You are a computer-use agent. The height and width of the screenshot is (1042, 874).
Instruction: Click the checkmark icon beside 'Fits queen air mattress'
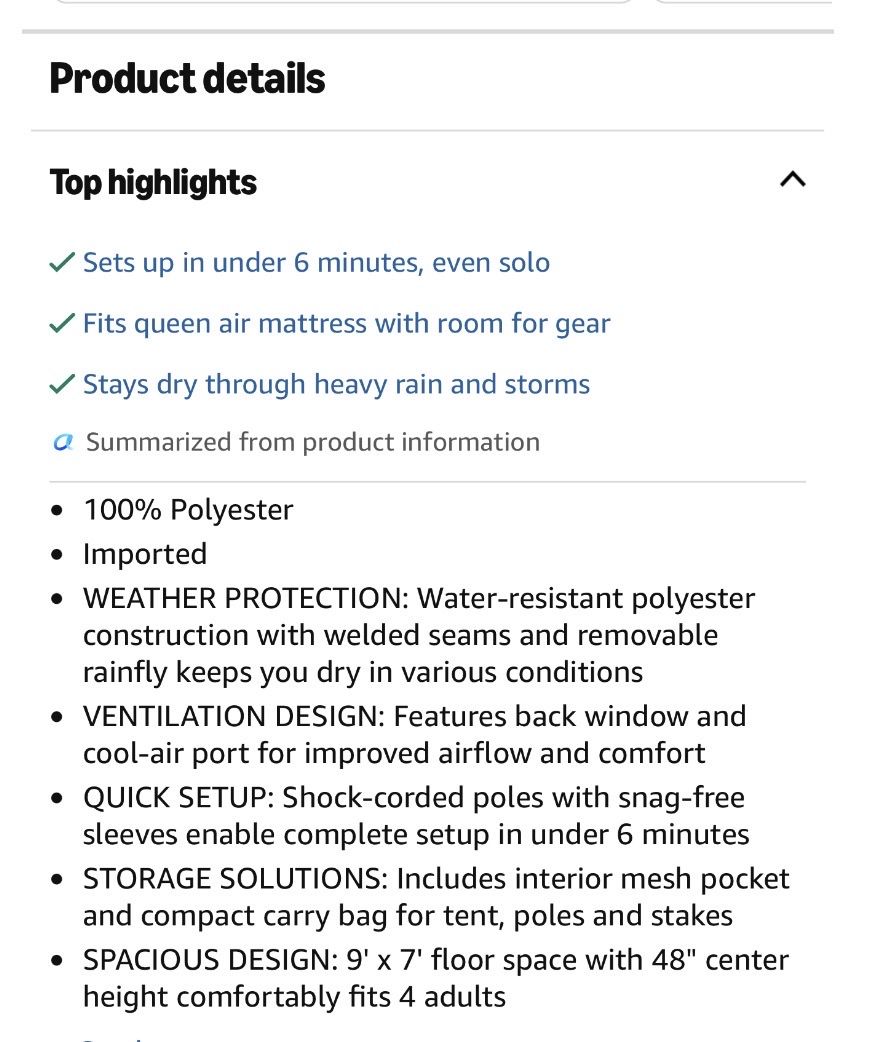point(62,324)
